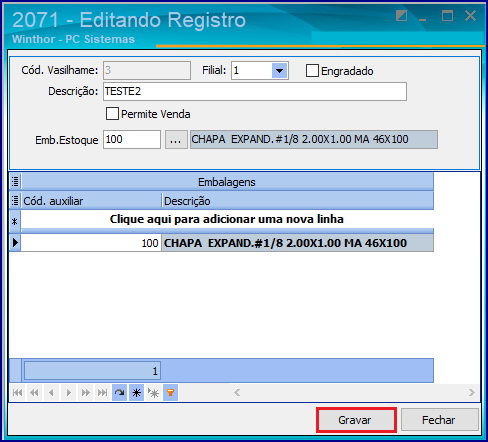
Task: Click the new row asterisk indicator
Action: [15, 221]
